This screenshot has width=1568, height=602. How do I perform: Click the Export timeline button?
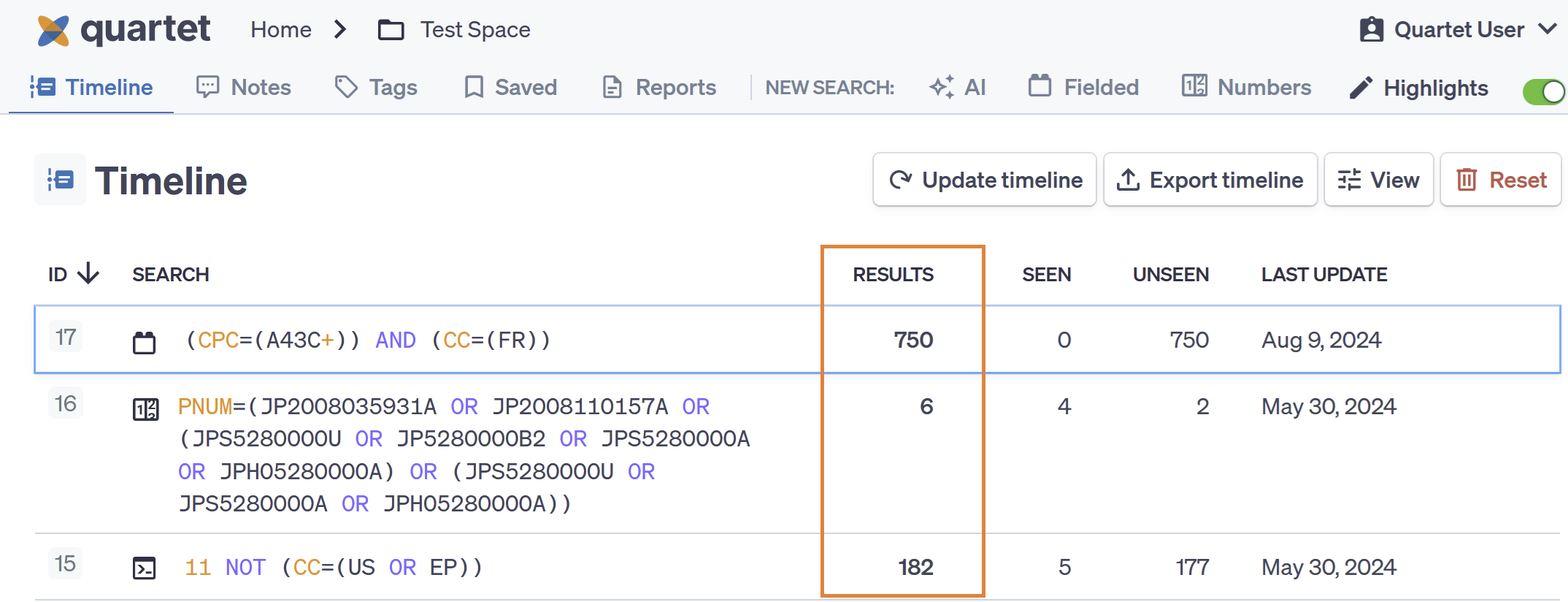tap(1210, 180)
